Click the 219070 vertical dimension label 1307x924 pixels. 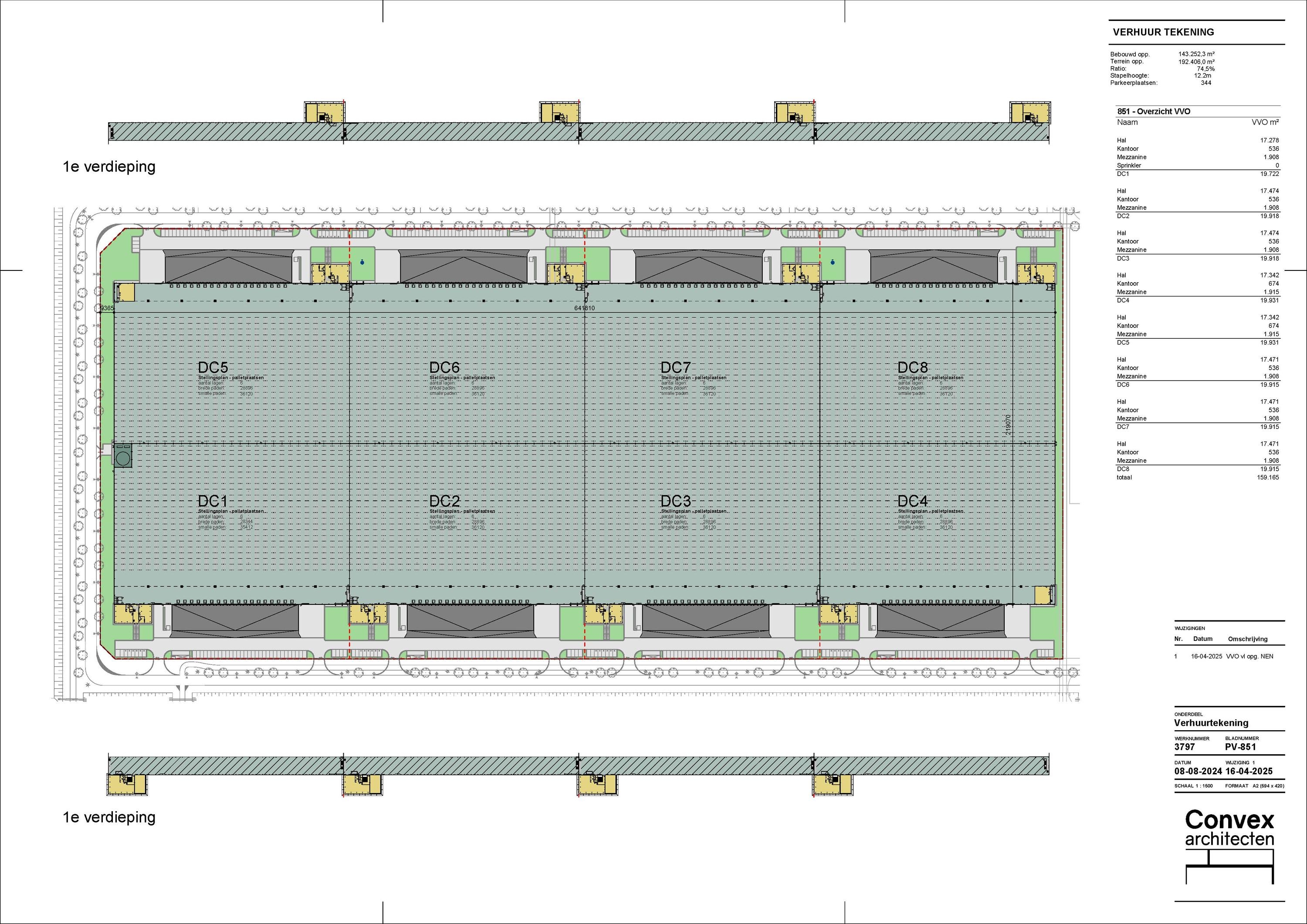[1008, 425]
